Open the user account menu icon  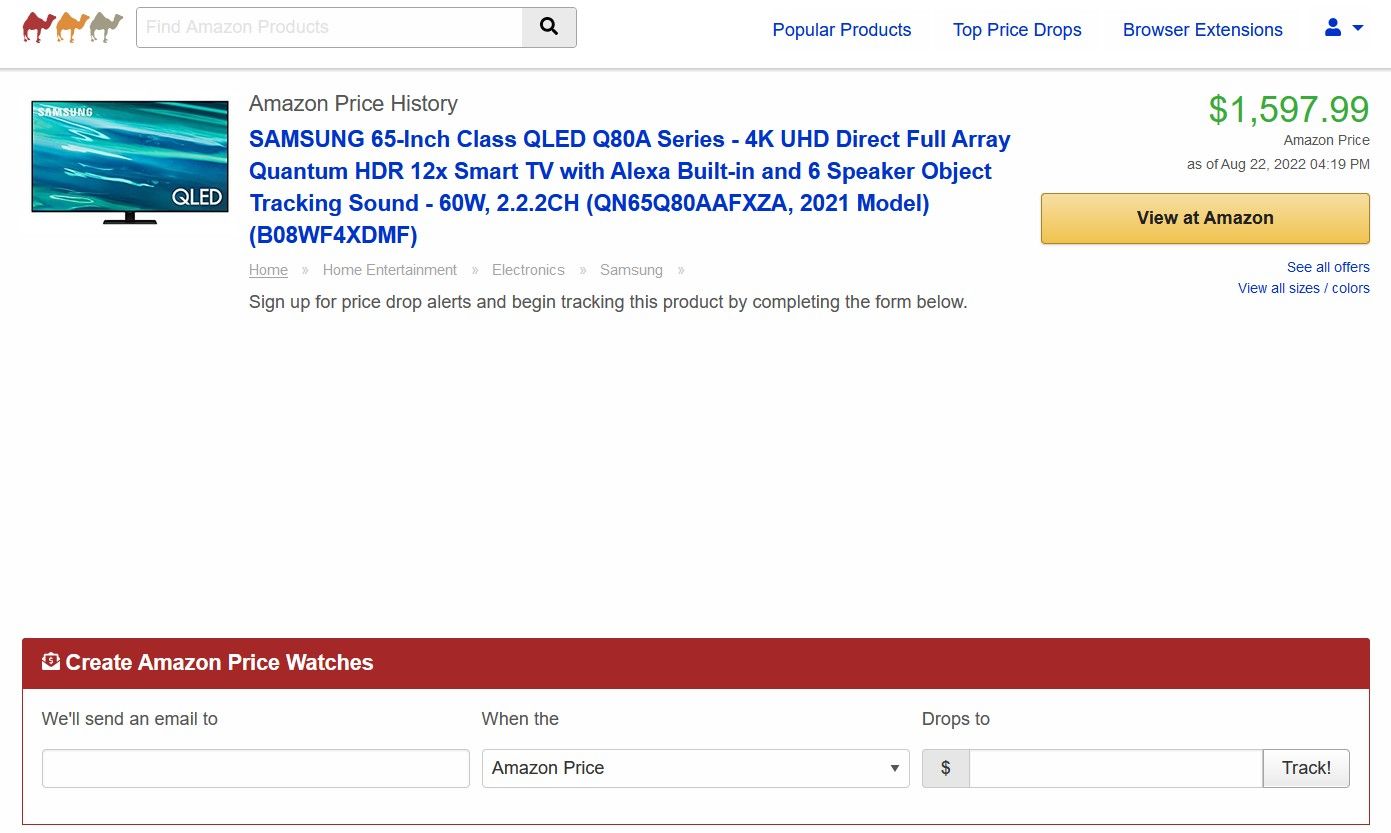coord(1333,28)
